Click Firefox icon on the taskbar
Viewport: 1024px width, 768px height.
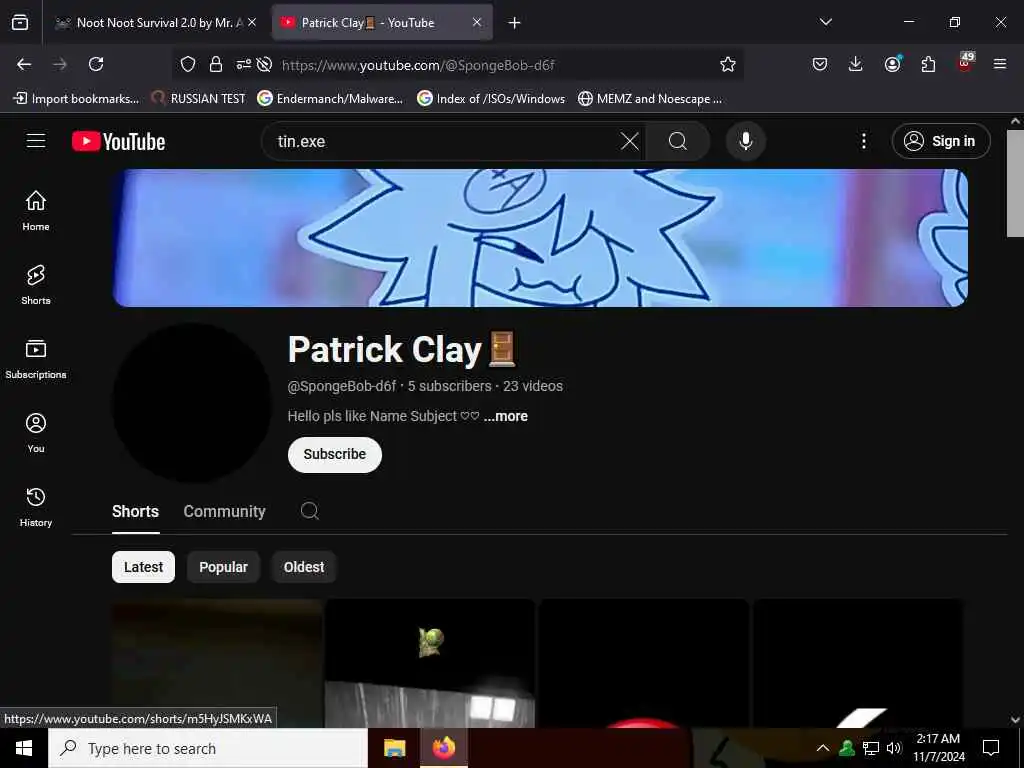(x=443, y=748)
